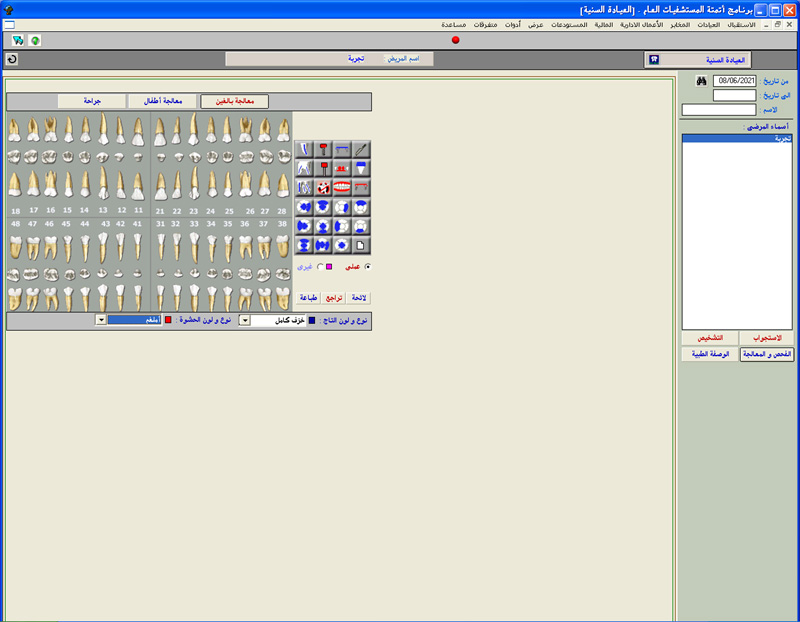Select the root canal tool icon

click(x=304, y=149)
